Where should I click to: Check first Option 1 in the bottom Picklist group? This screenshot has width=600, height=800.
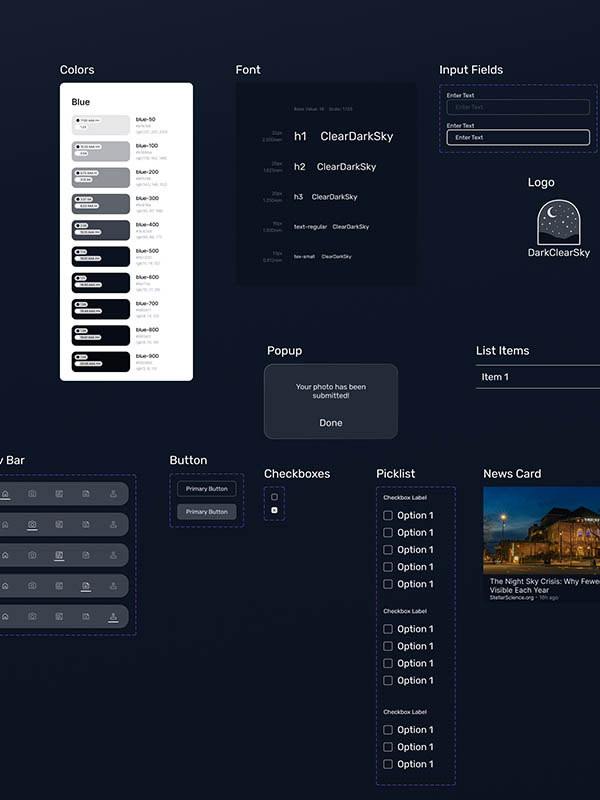tap(388, 730)
